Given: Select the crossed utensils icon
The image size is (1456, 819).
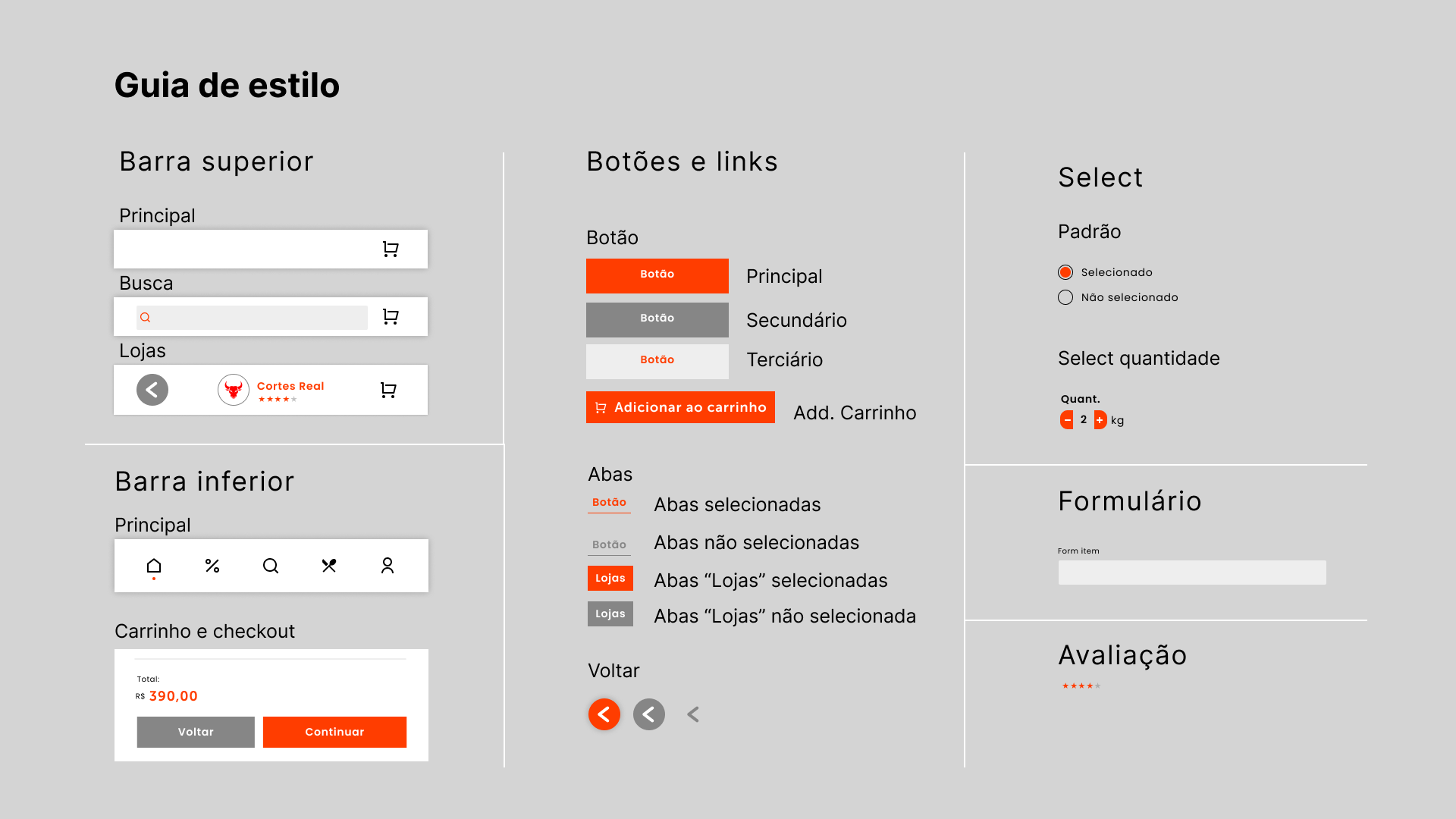Looking at the screenshot, I should (x=329, y=566).
